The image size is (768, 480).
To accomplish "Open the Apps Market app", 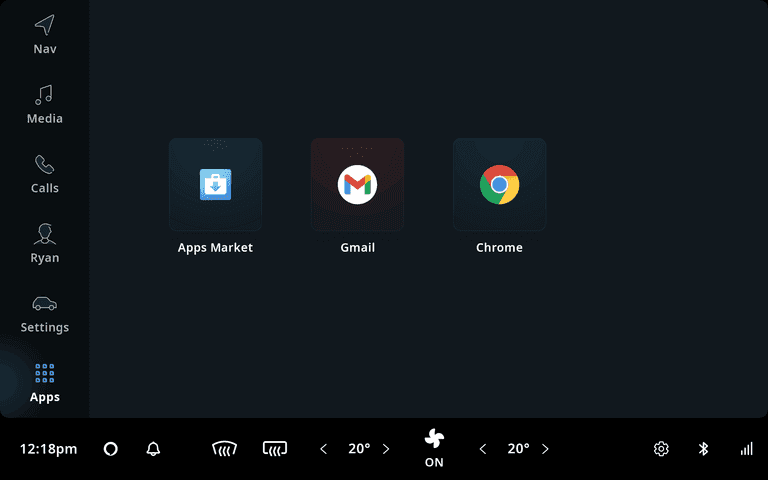I will [x=215, y=185].
